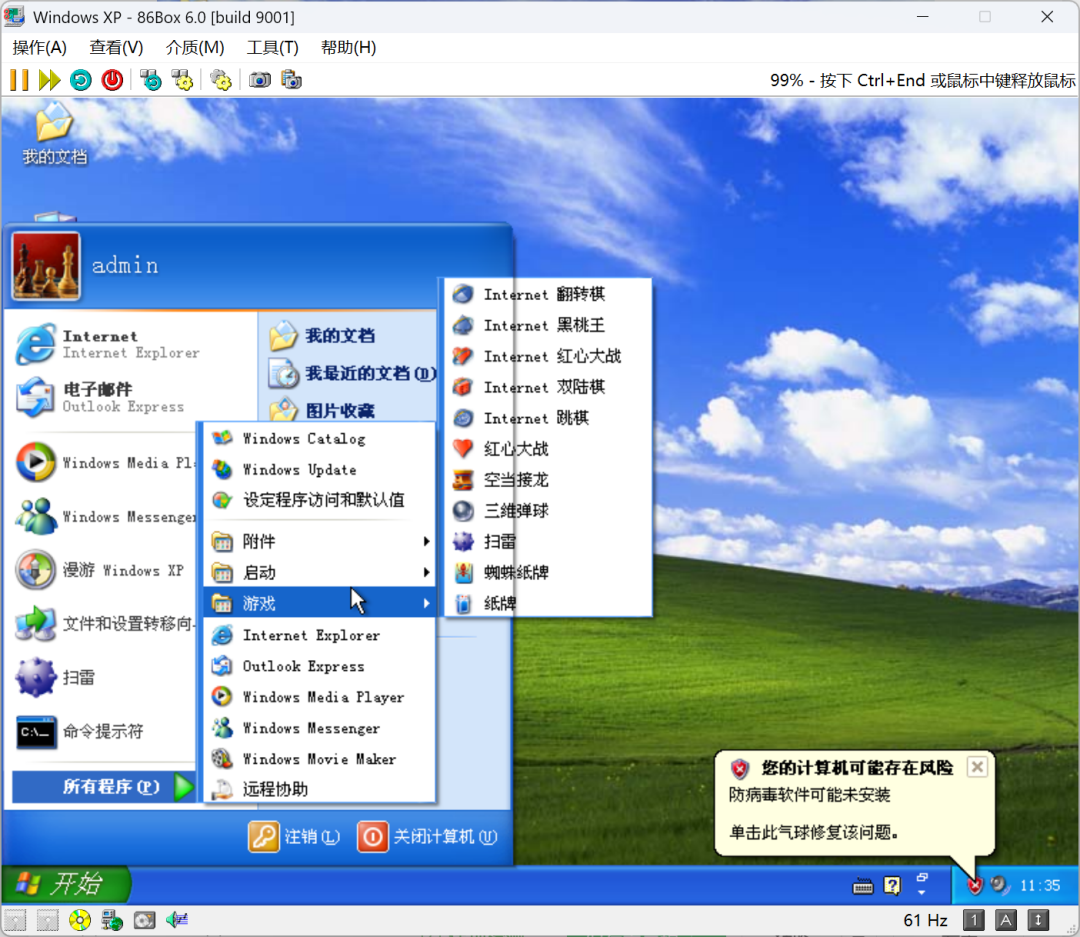Image resolution: width=1080 pixels, height=937 pixels.
Task: Click sound status bar icon
Action: pos(177,920)
